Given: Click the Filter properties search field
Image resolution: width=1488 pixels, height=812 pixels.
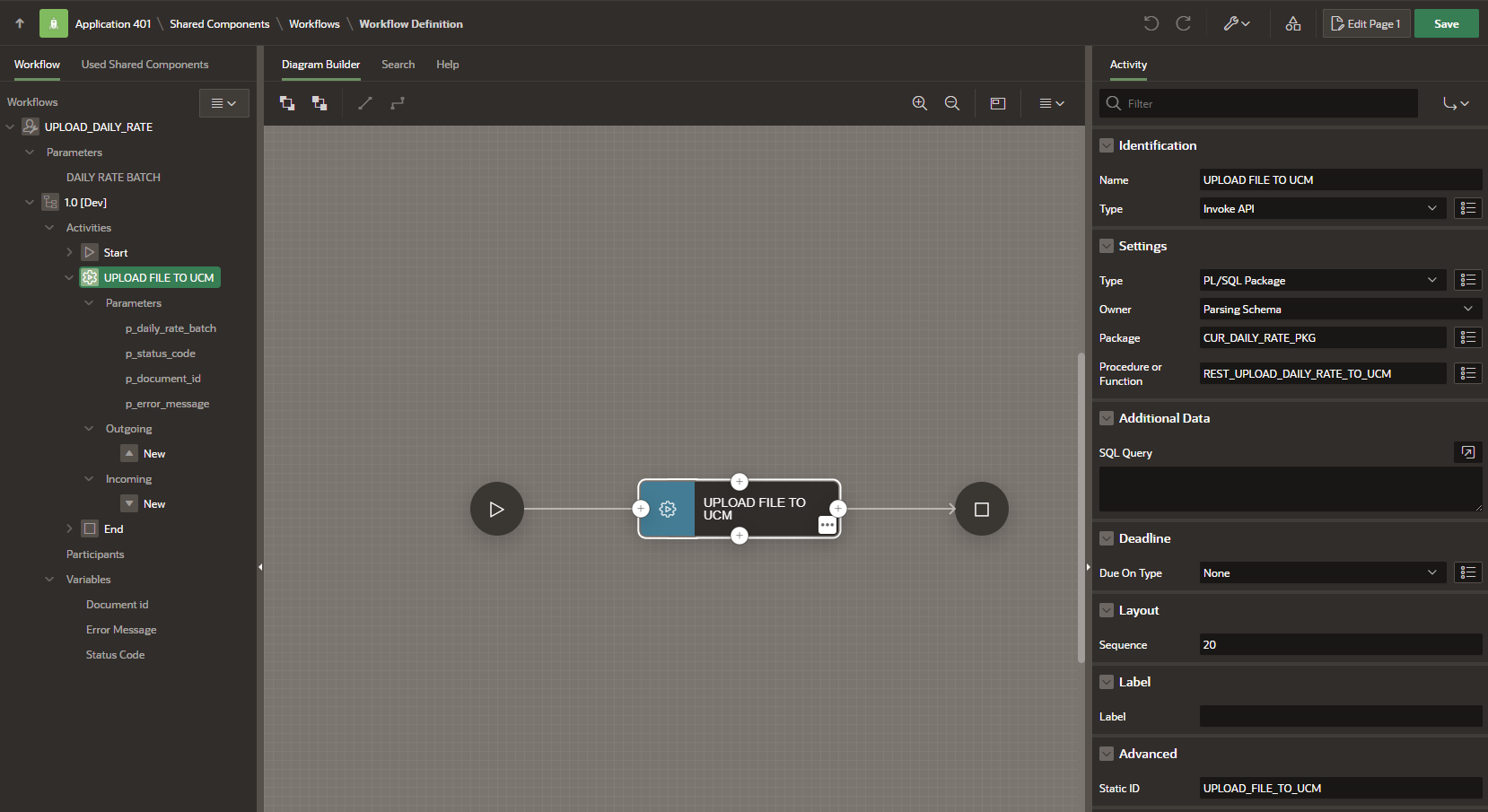Looking at the screenshot, I should (x=1265, y=103).
